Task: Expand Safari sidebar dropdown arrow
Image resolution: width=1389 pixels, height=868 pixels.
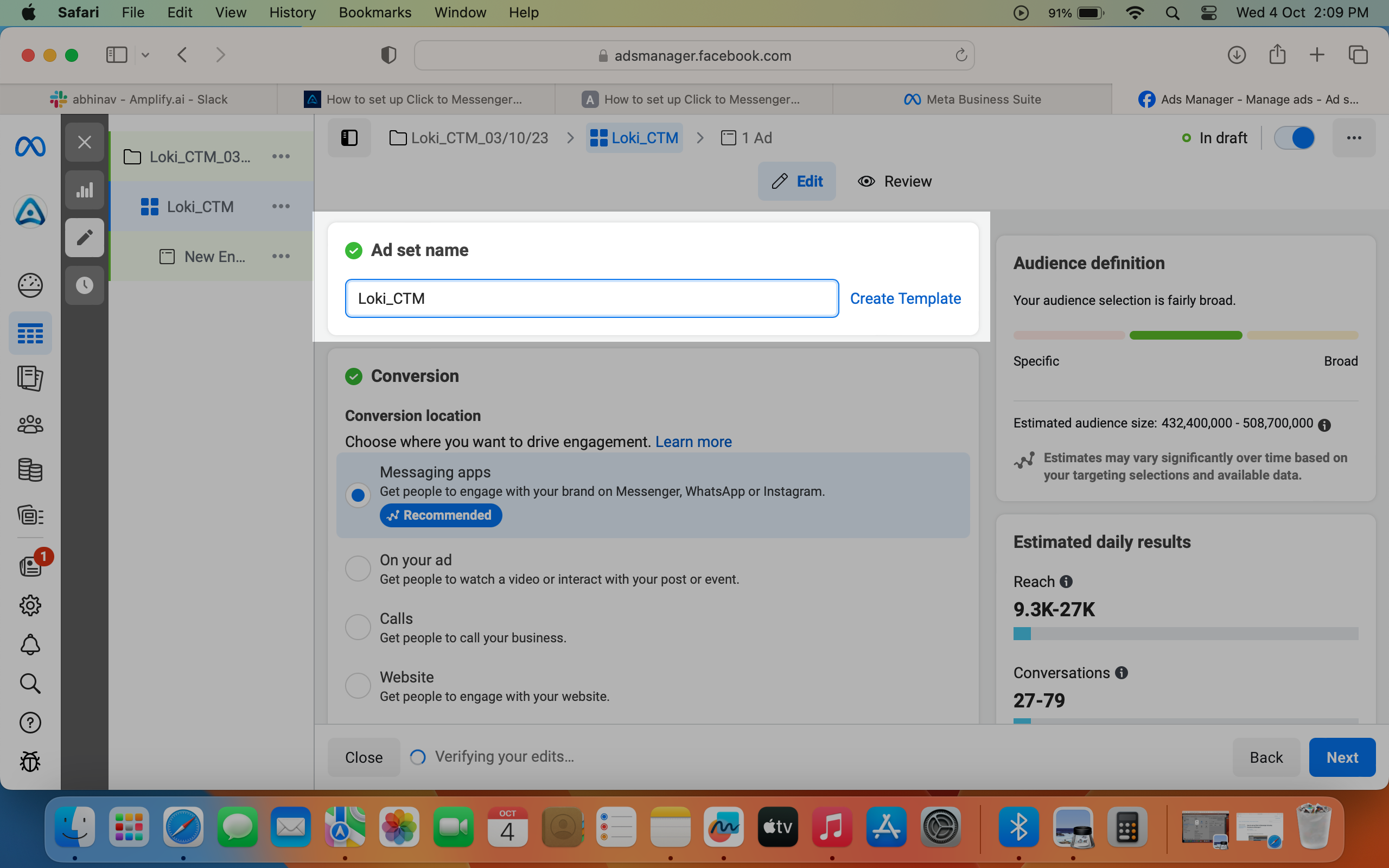Action: pos(145,55)
